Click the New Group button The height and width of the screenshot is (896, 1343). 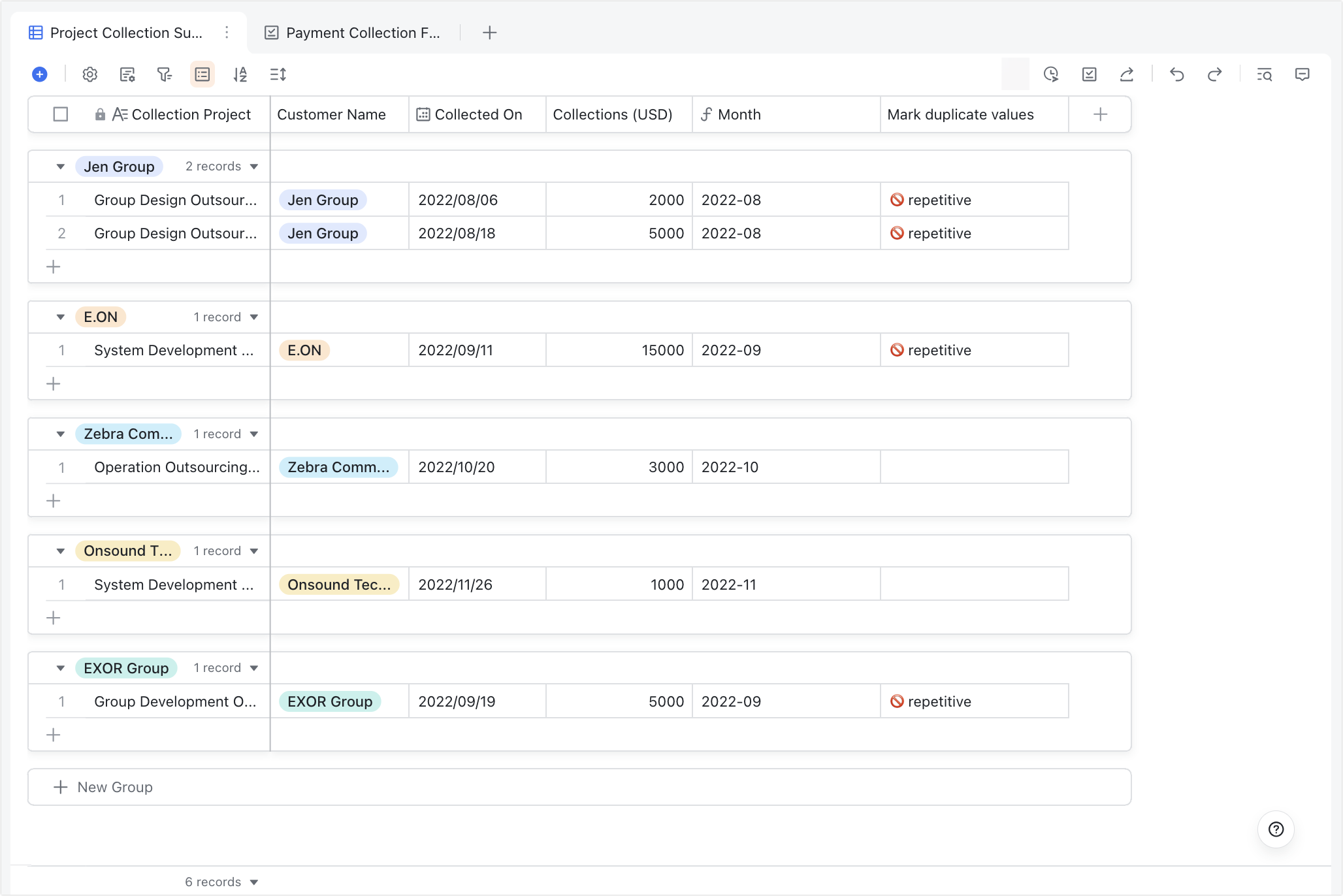tap(105, 787)
